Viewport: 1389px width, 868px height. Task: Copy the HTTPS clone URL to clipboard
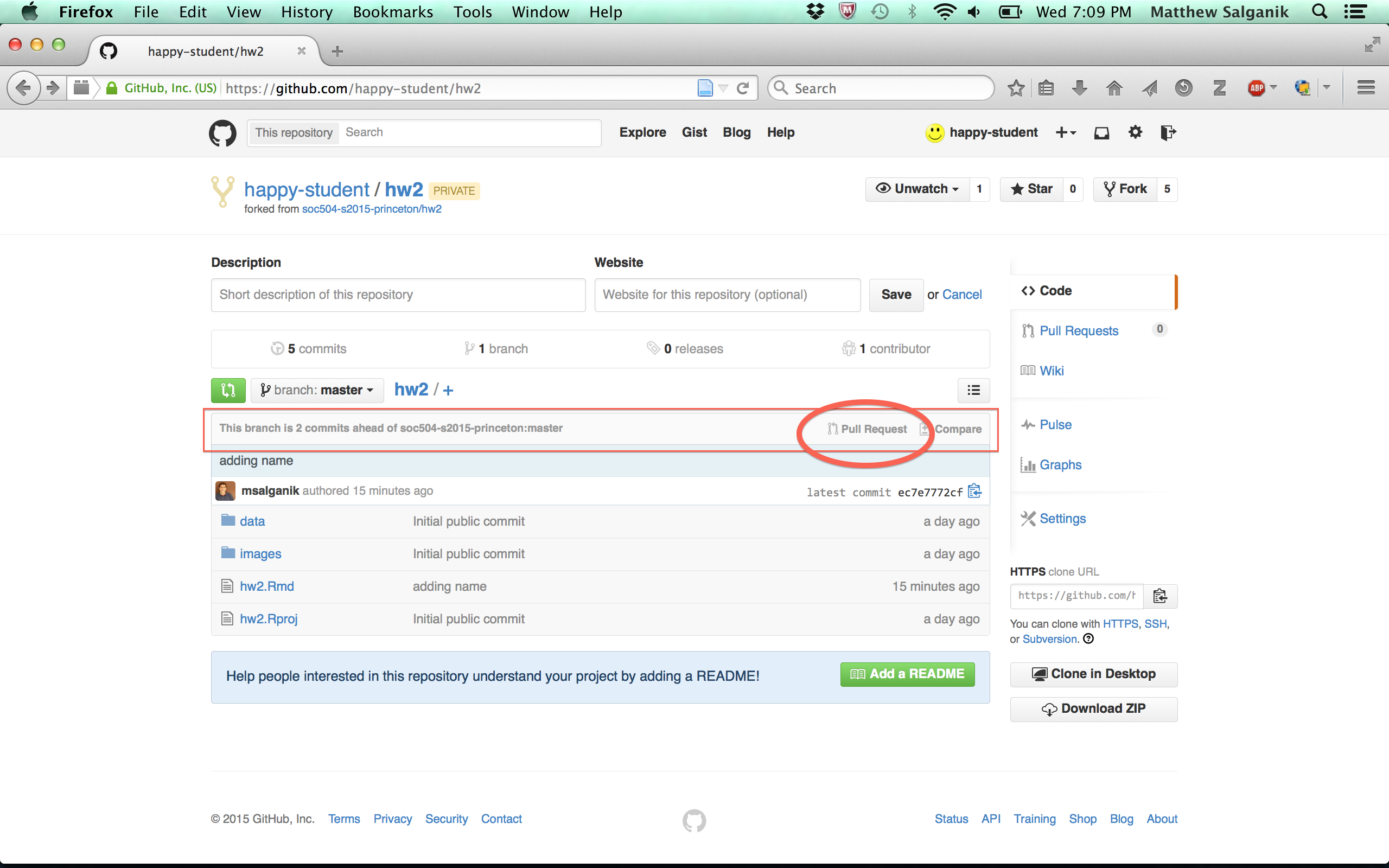point(1159,596)
